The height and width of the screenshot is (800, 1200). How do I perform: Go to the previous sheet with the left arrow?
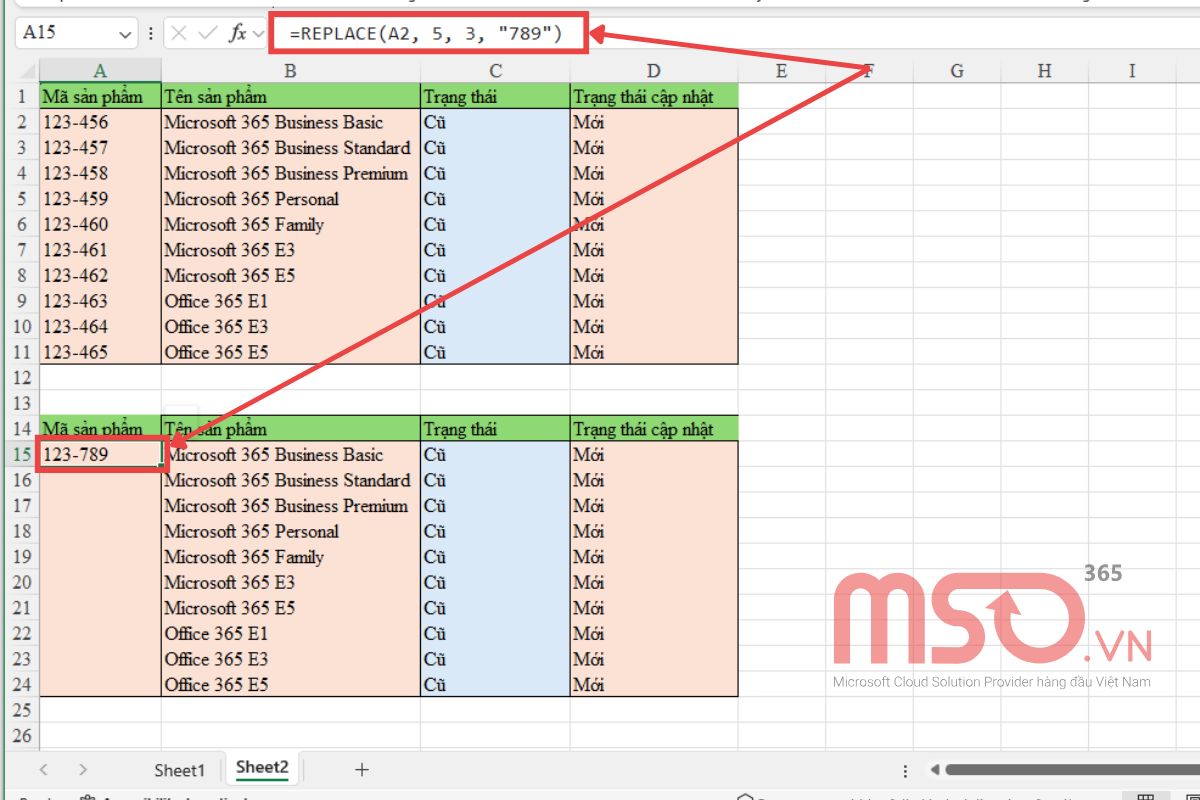[x=43, y=769]
